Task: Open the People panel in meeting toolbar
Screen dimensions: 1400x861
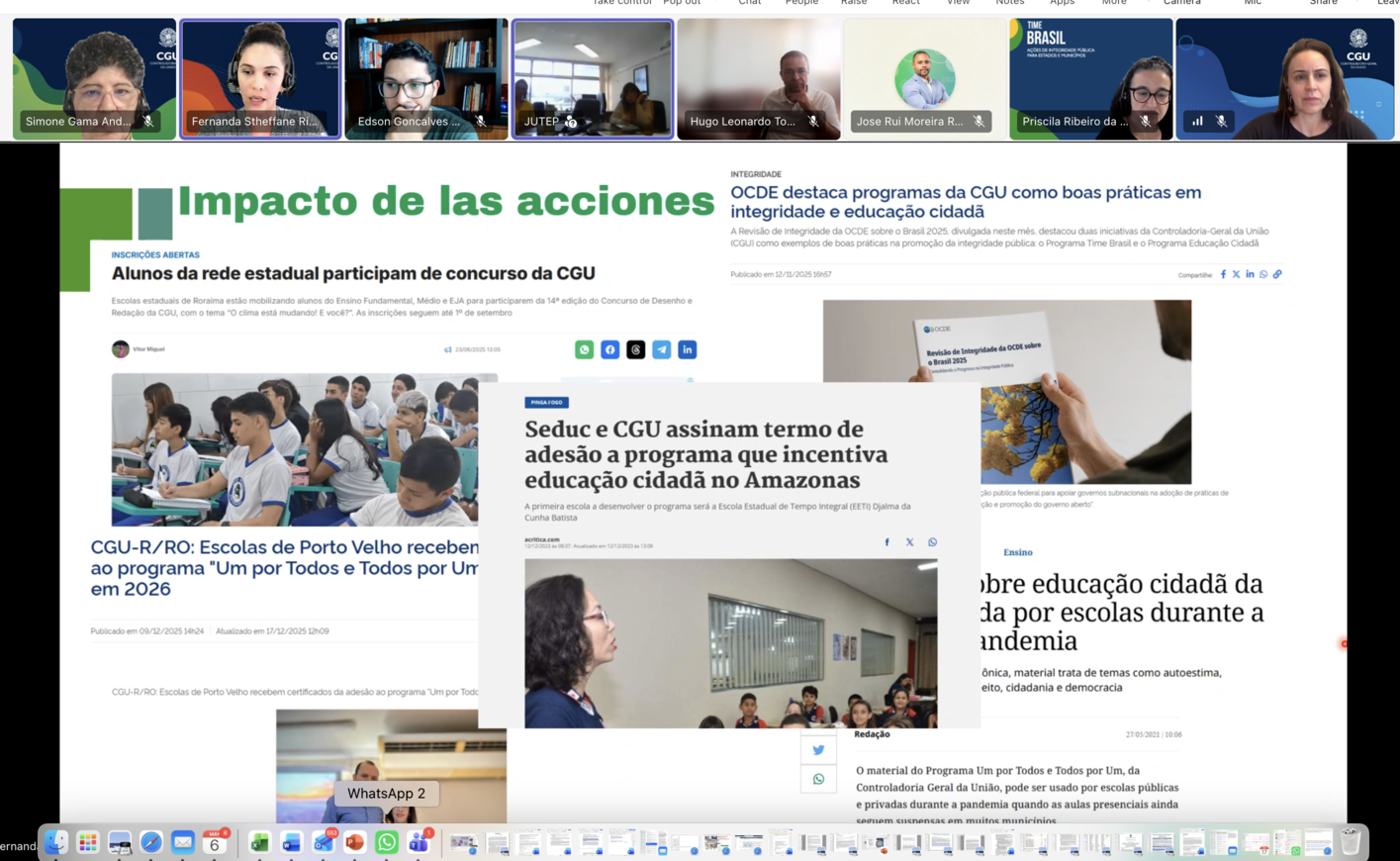Action: (x=802, y=3)
